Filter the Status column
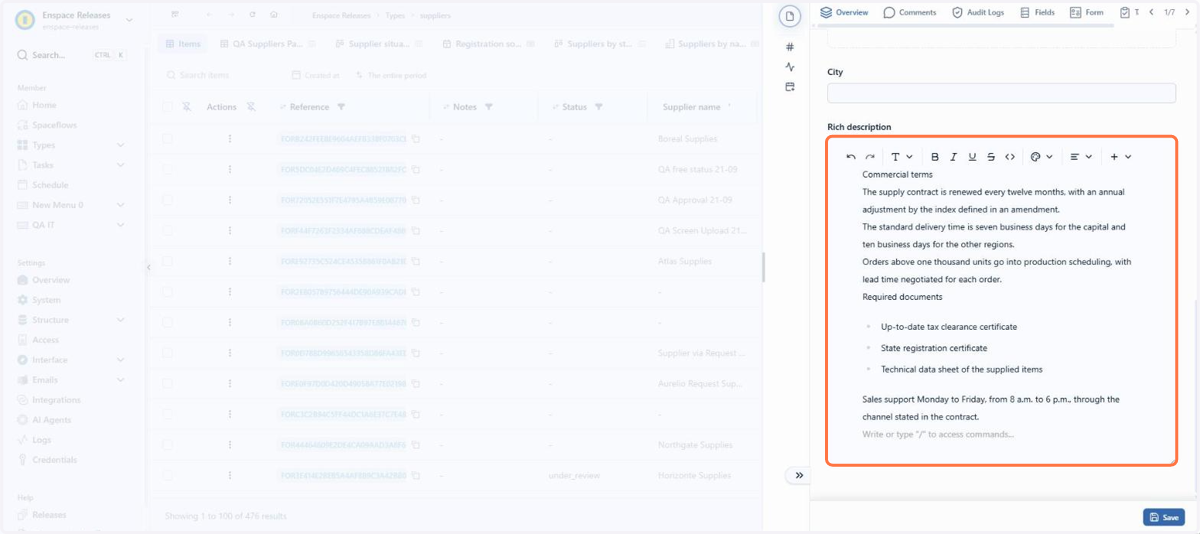 598,107
